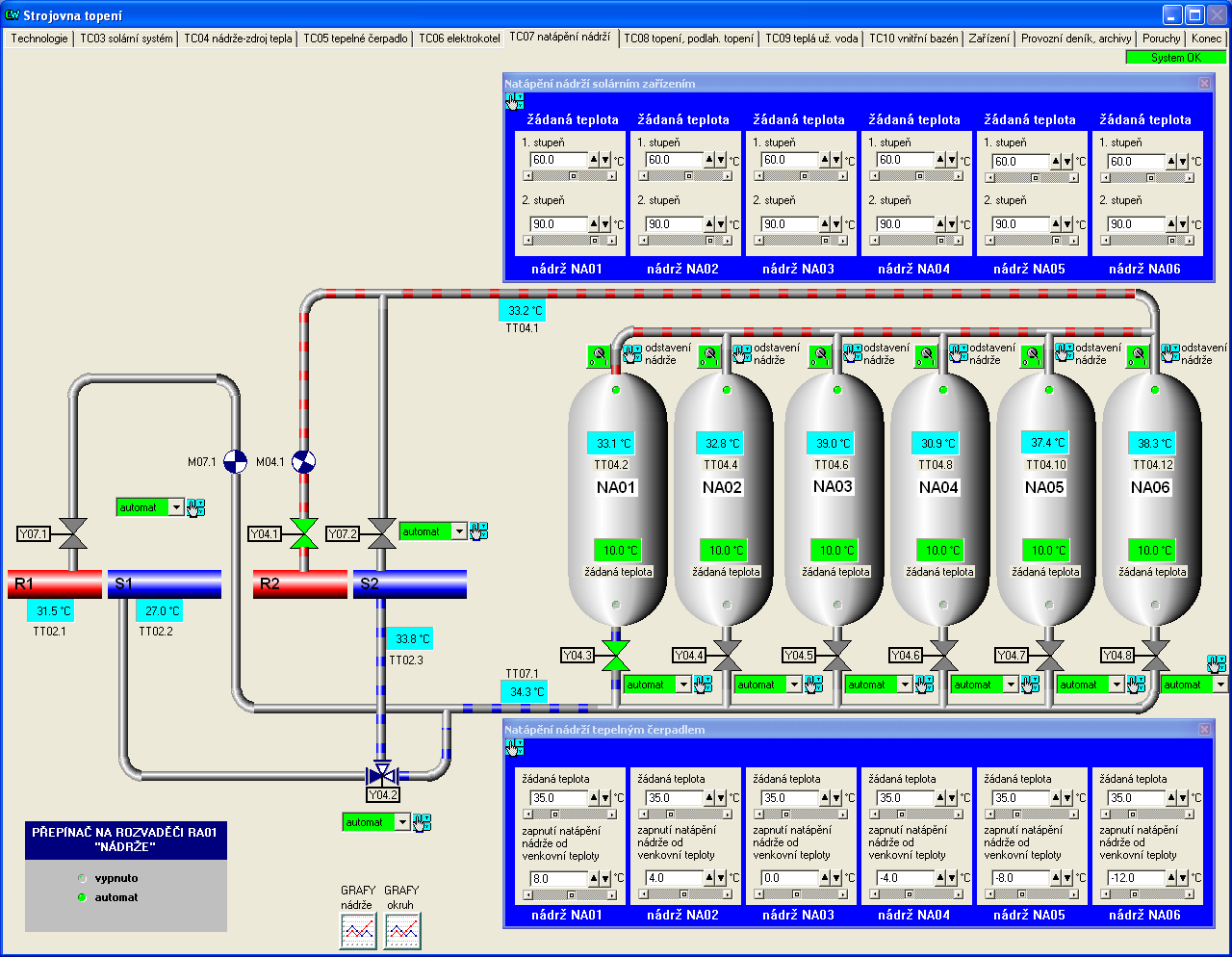The width and height of the screenshot is (1232, 957).
Task: Click the System OK status button
Action: (1176, 57)
